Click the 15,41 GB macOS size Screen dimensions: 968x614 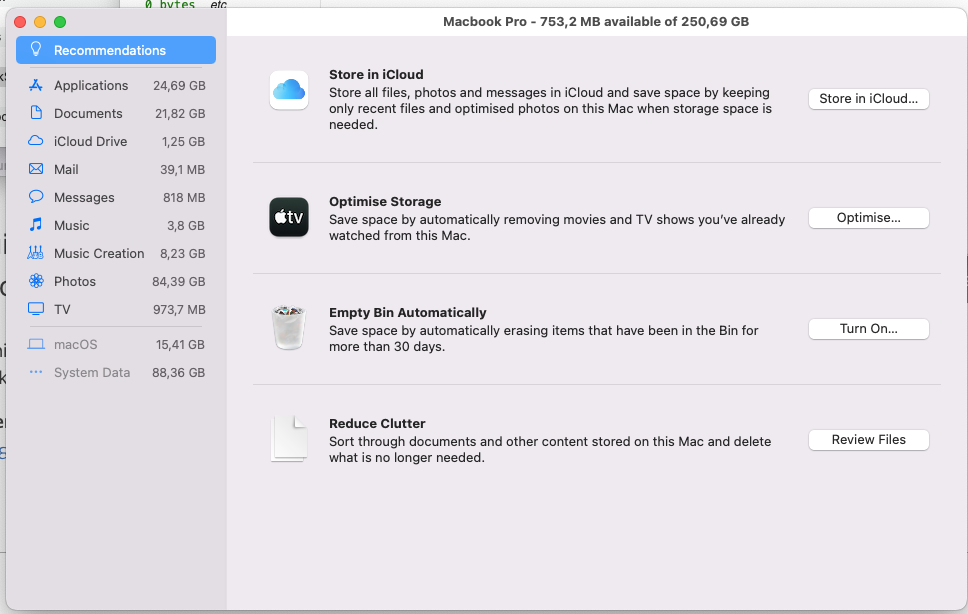pyautogui.click(x=180, y=345)
